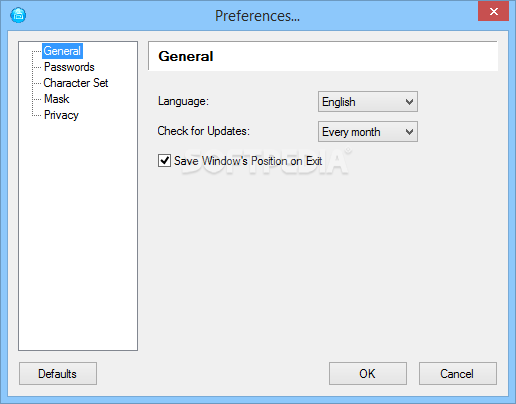516x404 pixels.
Task: Discard changes with the Cancel button
Action: pos(458,374)
